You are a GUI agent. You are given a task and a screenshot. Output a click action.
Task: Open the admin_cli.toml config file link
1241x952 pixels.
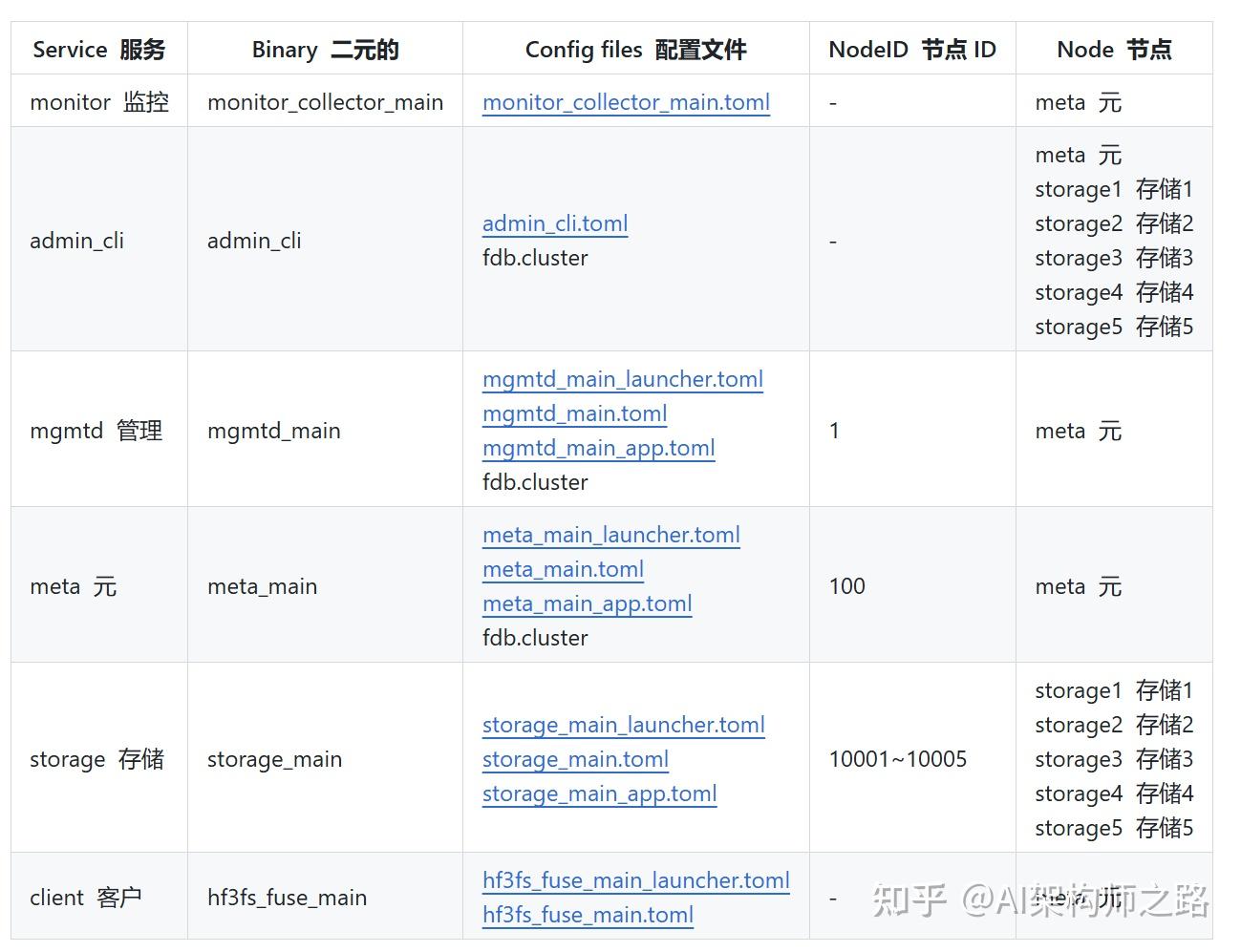[554, 223]
